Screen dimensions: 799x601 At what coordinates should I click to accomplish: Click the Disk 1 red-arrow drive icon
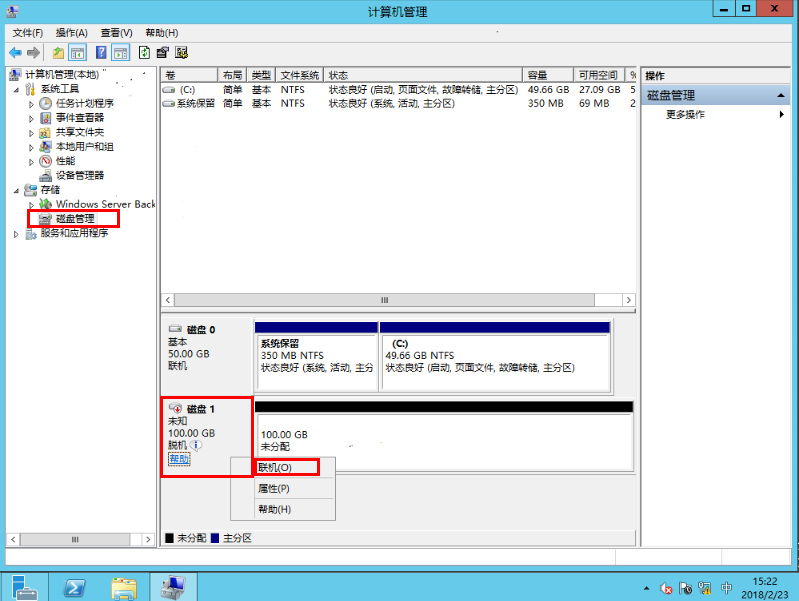tap(175, 408)
